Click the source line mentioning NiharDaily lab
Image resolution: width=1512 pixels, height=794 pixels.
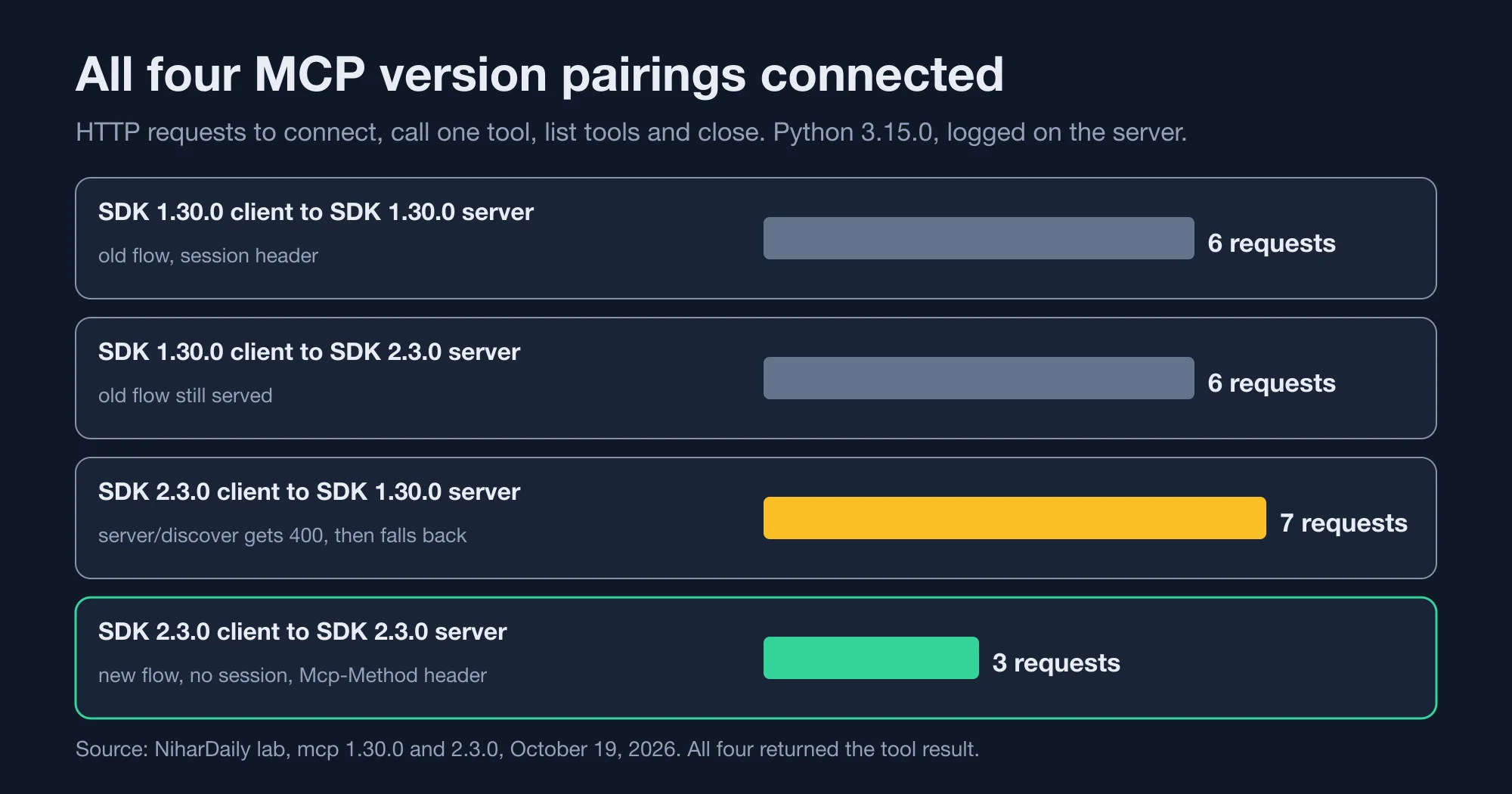528,749
